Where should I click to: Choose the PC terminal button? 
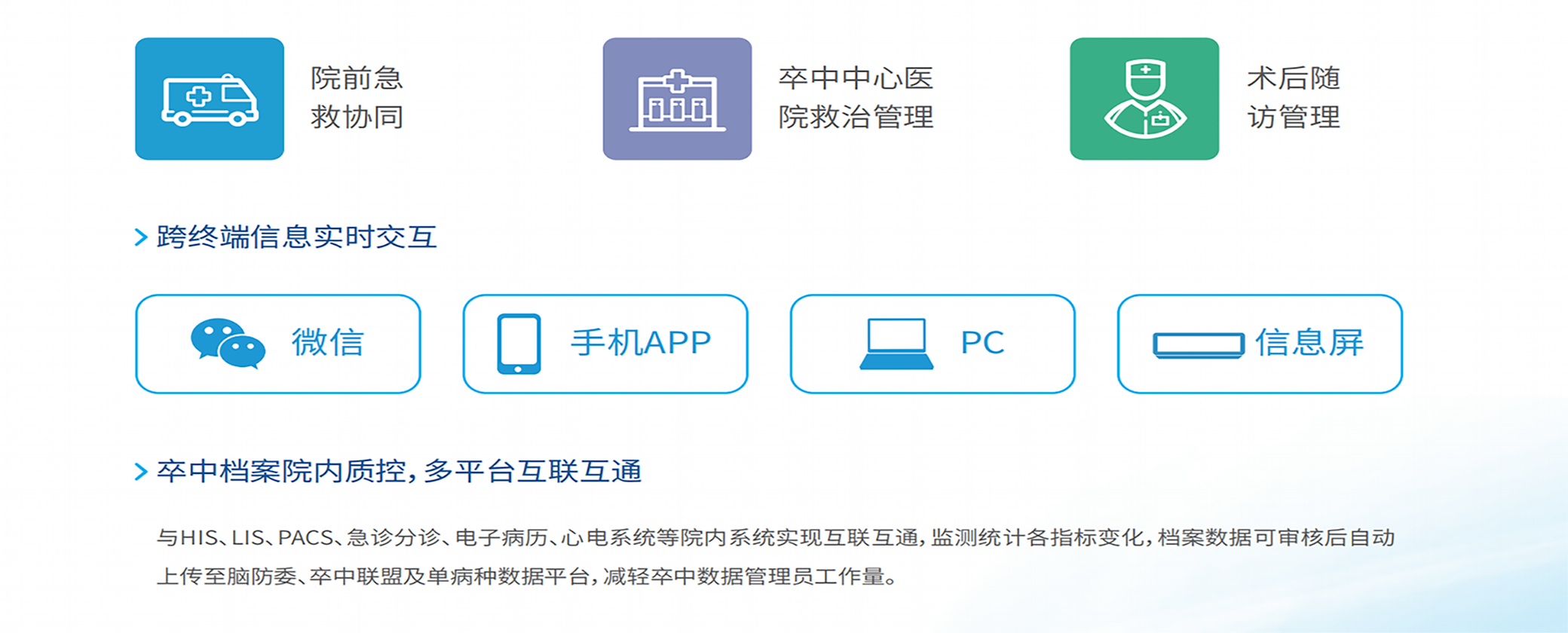933,344
